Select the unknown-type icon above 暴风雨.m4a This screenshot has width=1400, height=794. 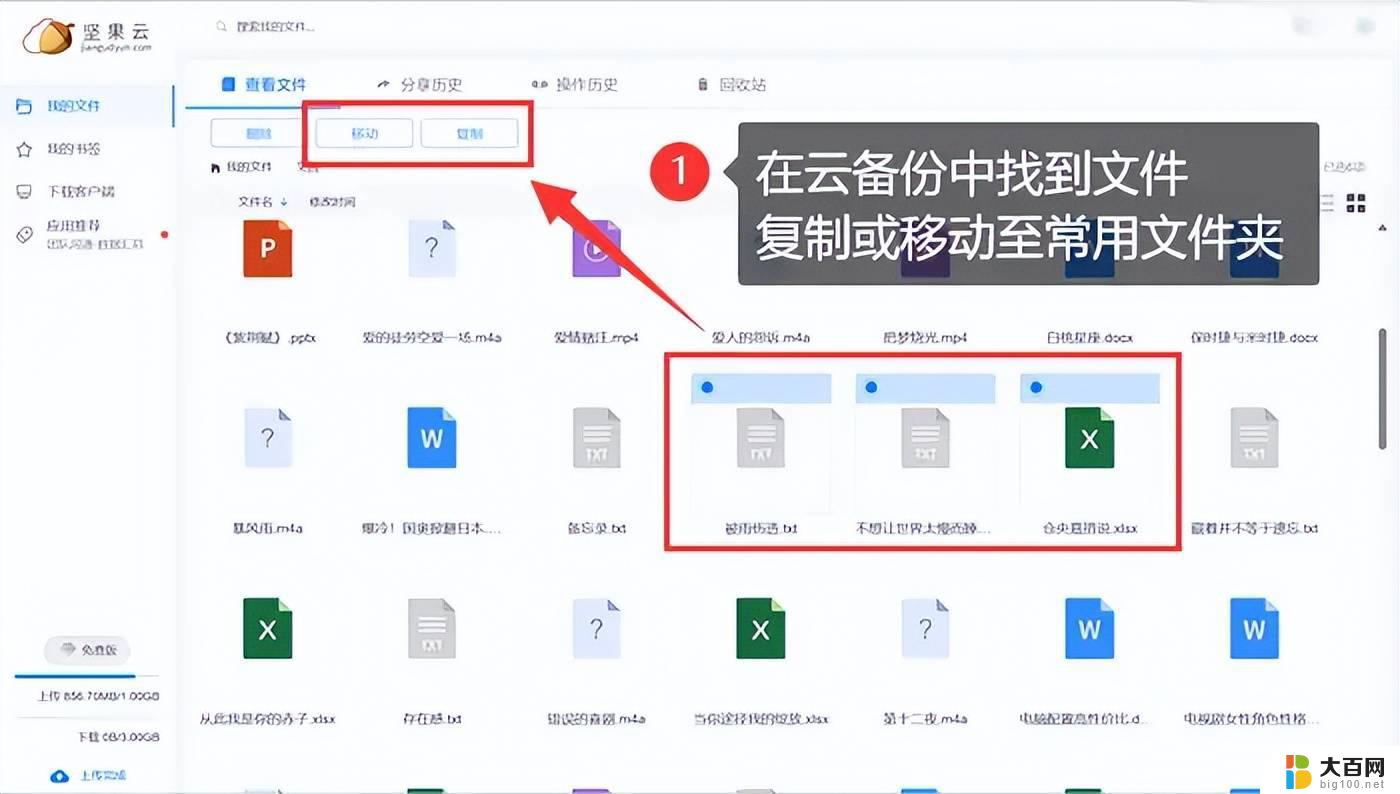[x=268, y=438]
